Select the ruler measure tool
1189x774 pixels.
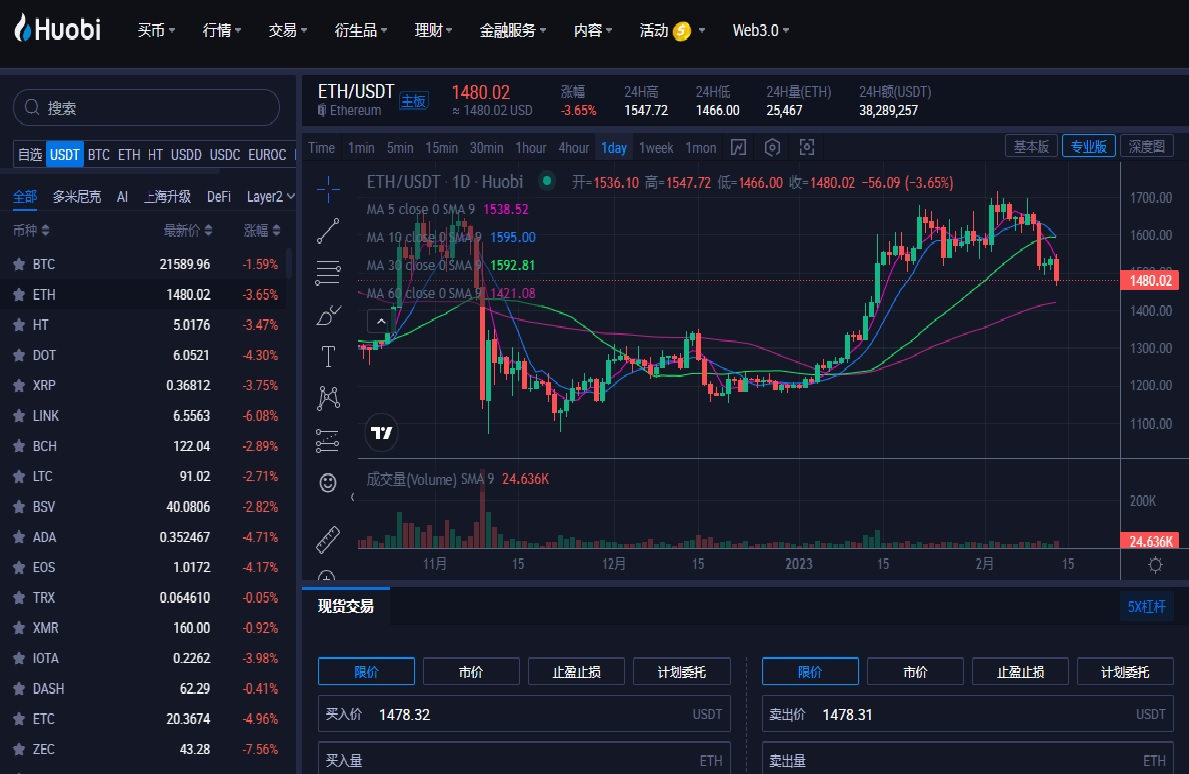coord(328,539)
